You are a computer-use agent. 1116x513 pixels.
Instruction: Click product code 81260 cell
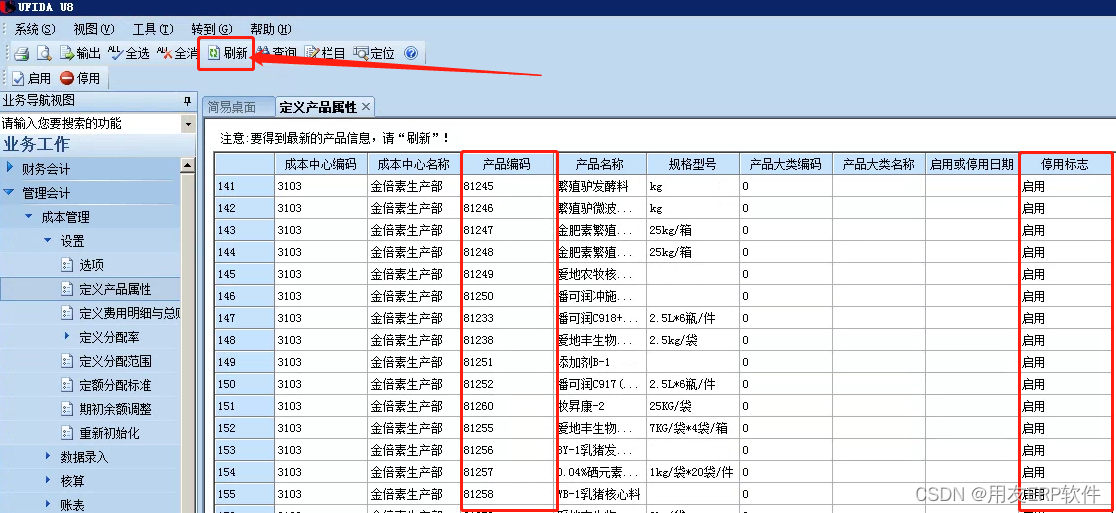[507, 406]
